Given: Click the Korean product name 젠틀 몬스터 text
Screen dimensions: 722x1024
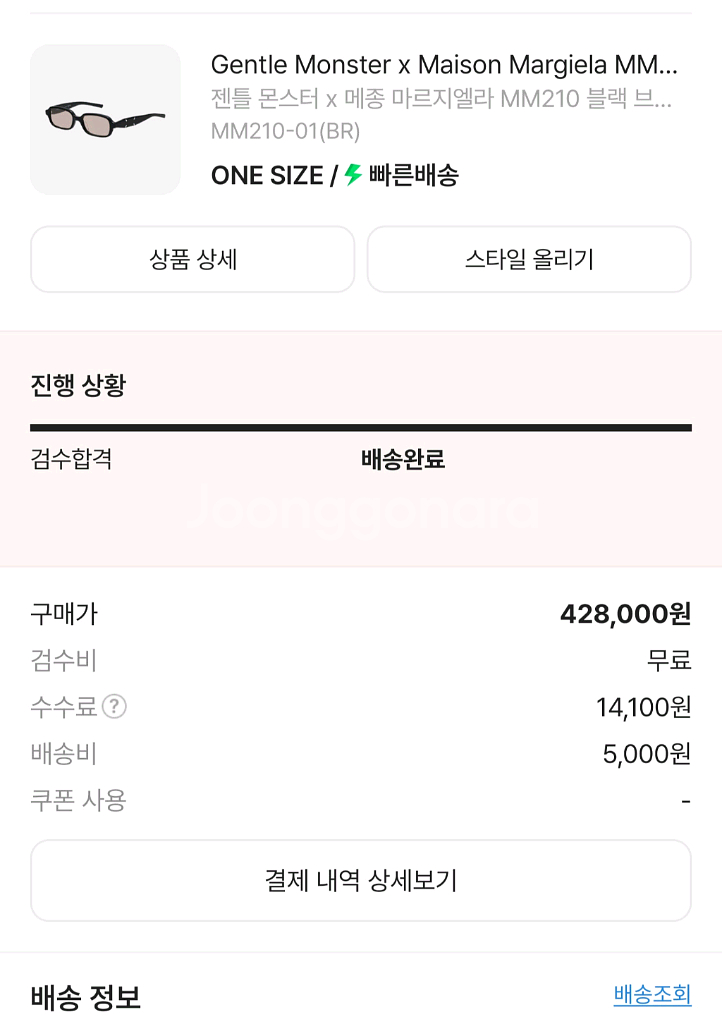Looking at the screenshot, I should click(441, 100).
